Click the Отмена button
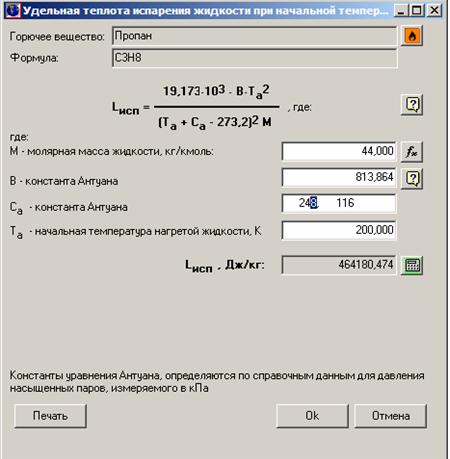This screenshot has width=450, height=459. pos(390,416)
